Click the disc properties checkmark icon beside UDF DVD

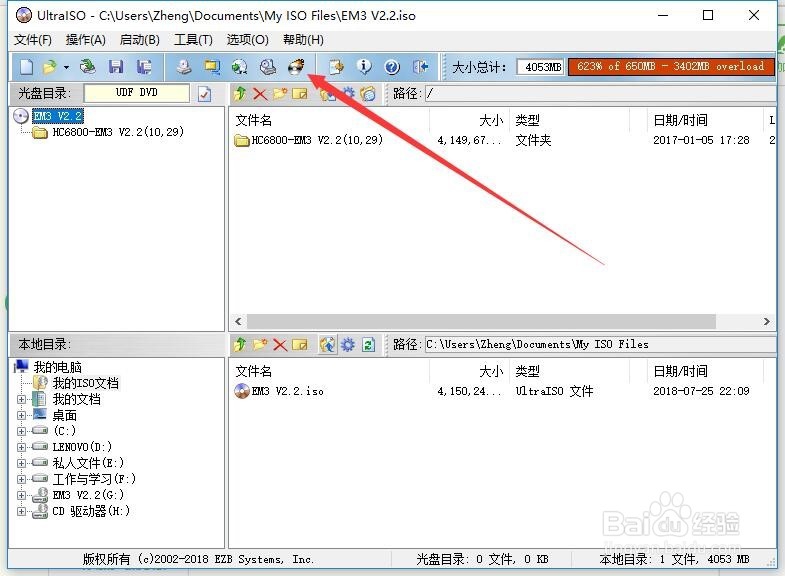(x=204, y=94)
